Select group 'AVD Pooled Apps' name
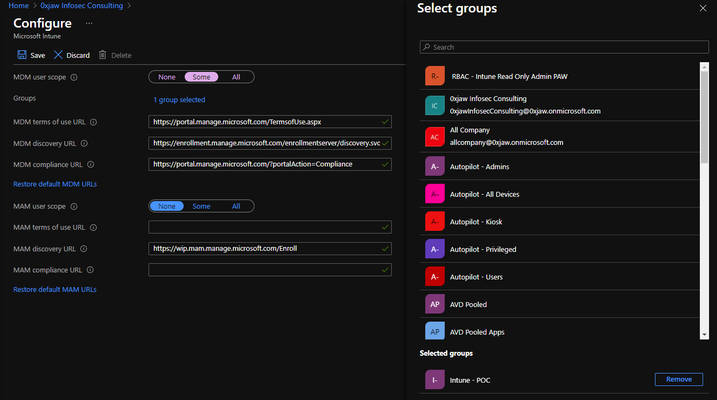Viewport: 717px width, 400px height. [x=477, y=332]
